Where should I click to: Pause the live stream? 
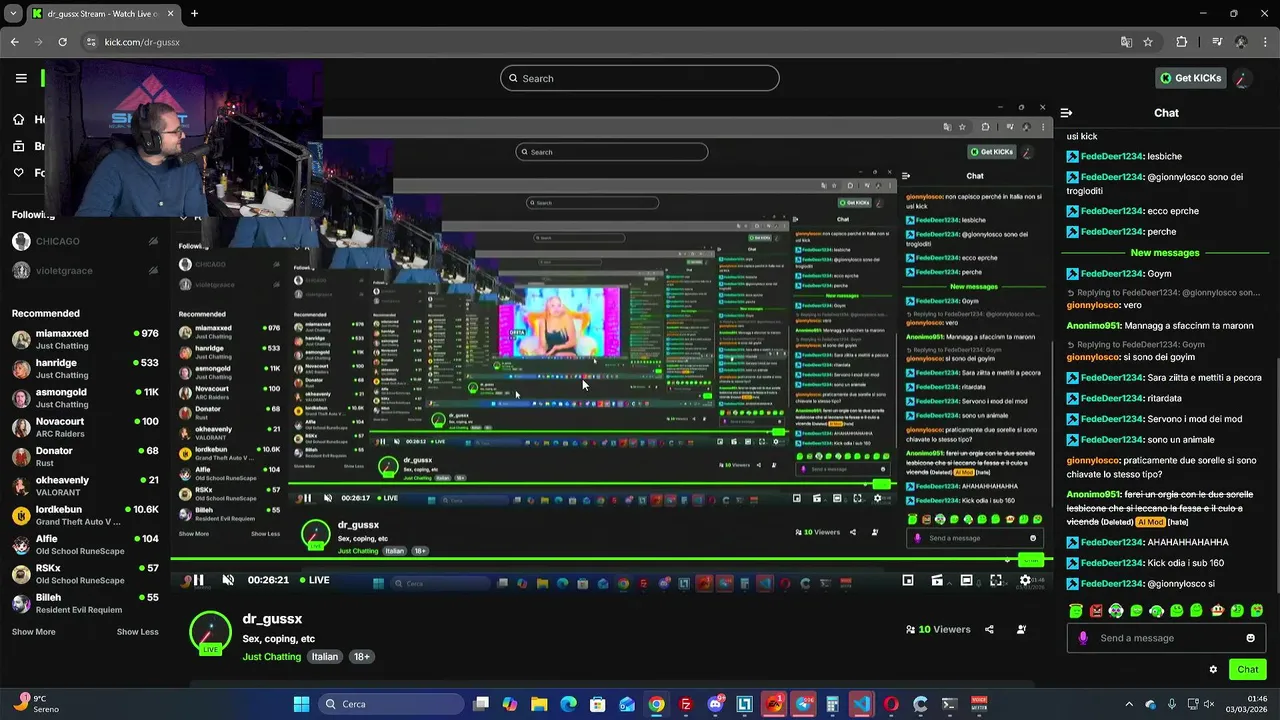[198, 580]
